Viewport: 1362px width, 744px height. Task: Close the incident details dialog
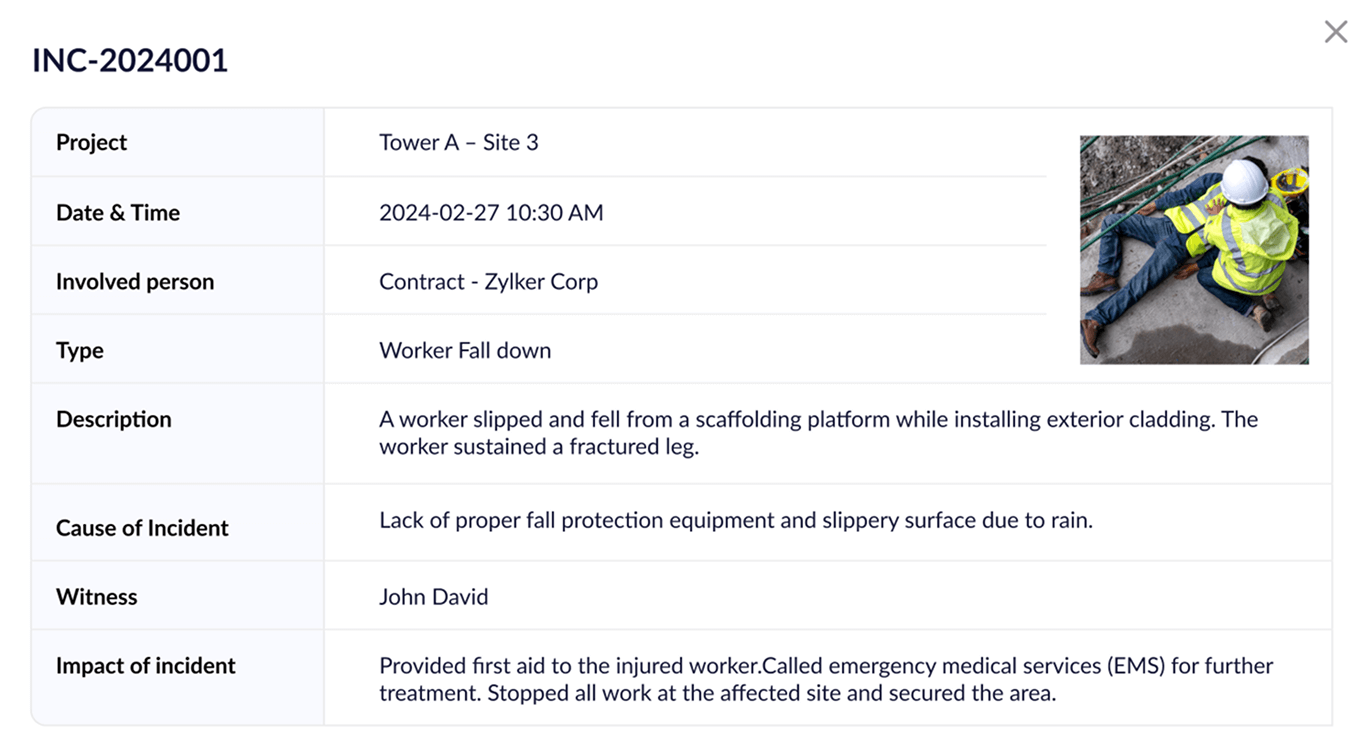coord(1335,32)
